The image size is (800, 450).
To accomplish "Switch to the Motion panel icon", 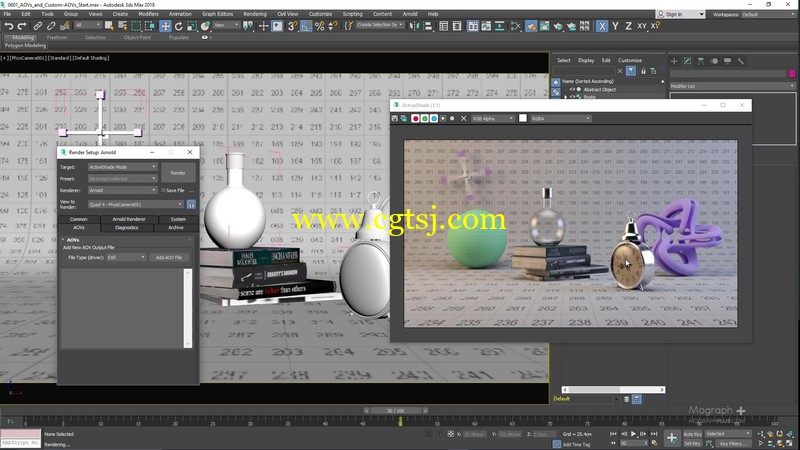I will tap(714, 61).
